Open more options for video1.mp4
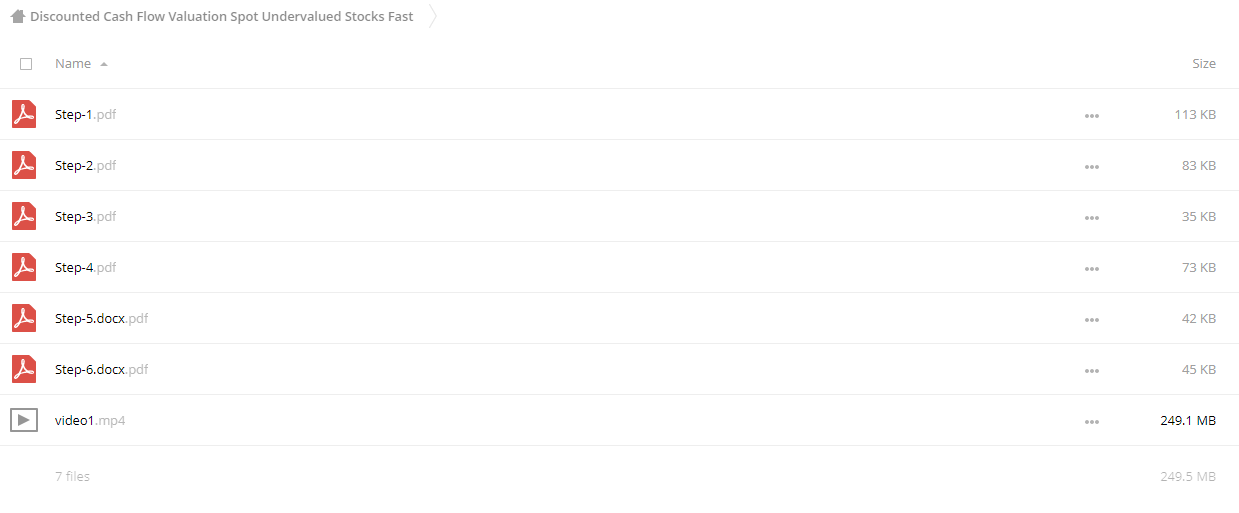 [1092, 422]
